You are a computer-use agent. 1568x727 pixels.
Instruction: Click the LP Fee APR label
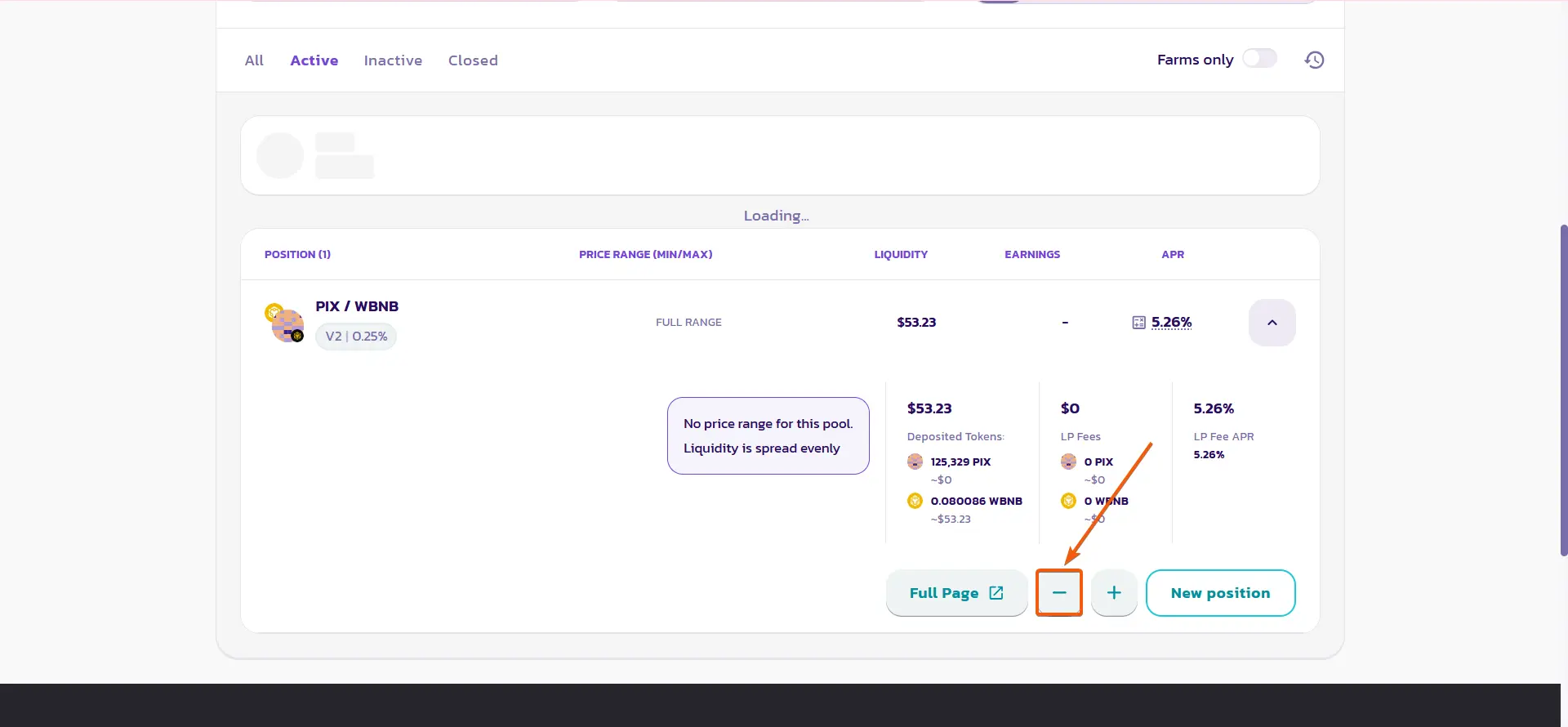coord(1223,437)
